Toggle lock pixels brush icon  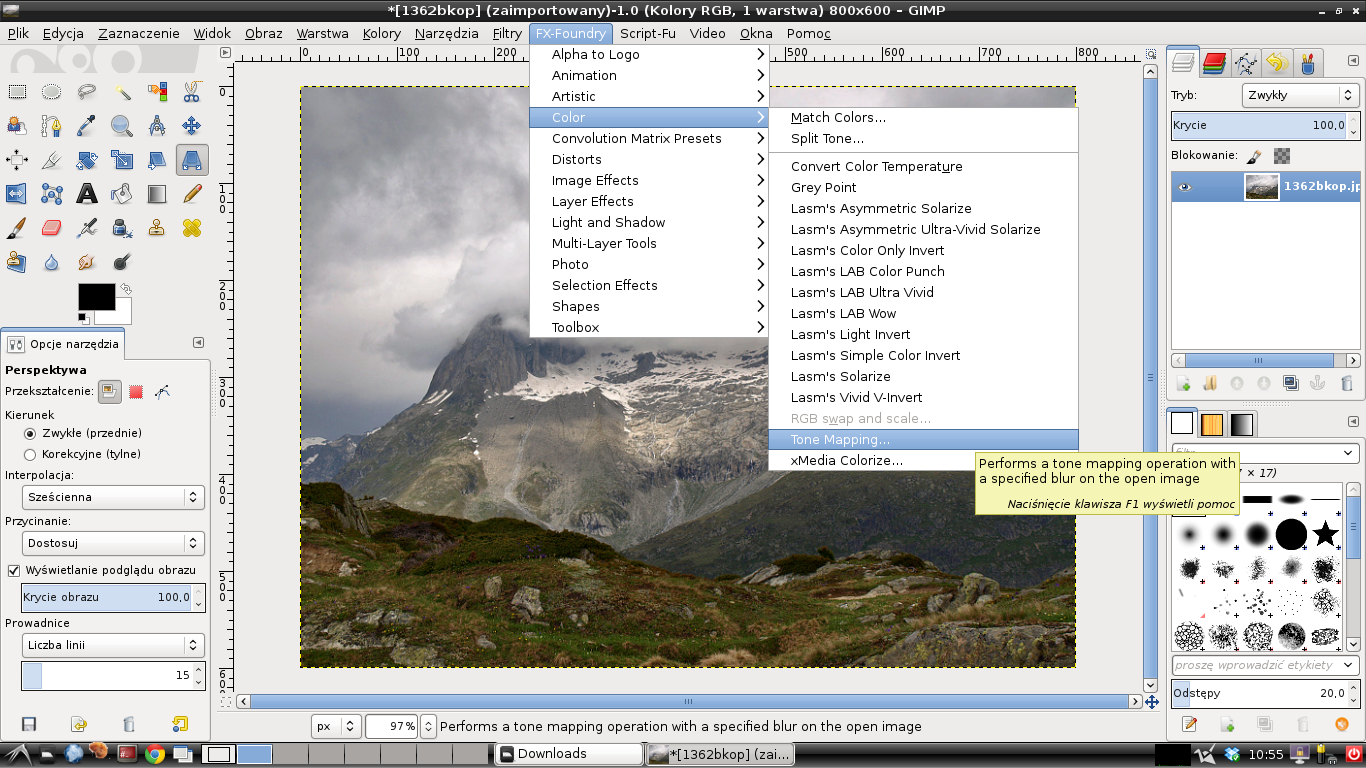[x=1256, y=156]
